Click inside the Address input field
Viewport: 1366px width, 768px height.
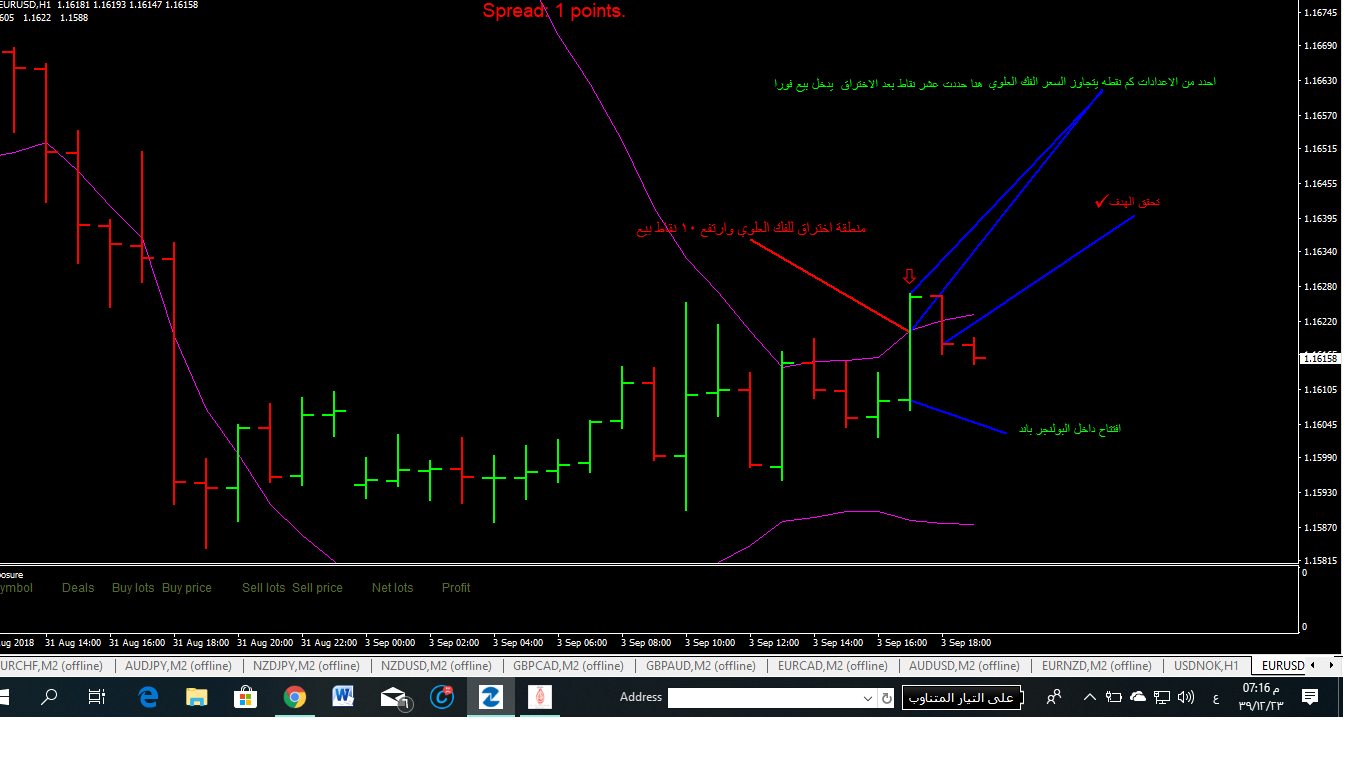coord(762,698)
